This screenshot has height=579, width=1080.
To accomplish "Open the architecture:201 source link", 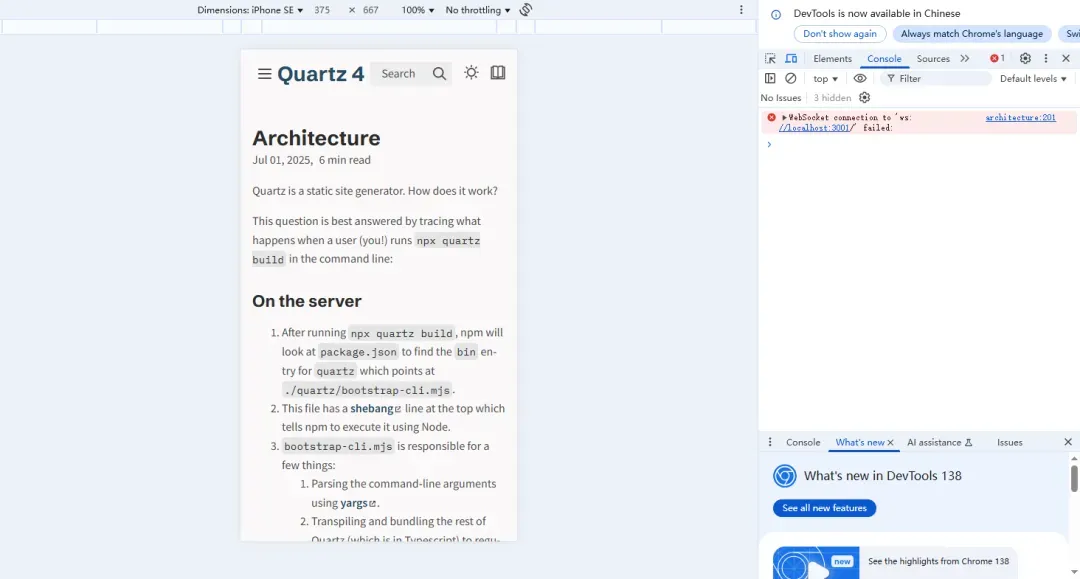I will tap(1020, 118).
